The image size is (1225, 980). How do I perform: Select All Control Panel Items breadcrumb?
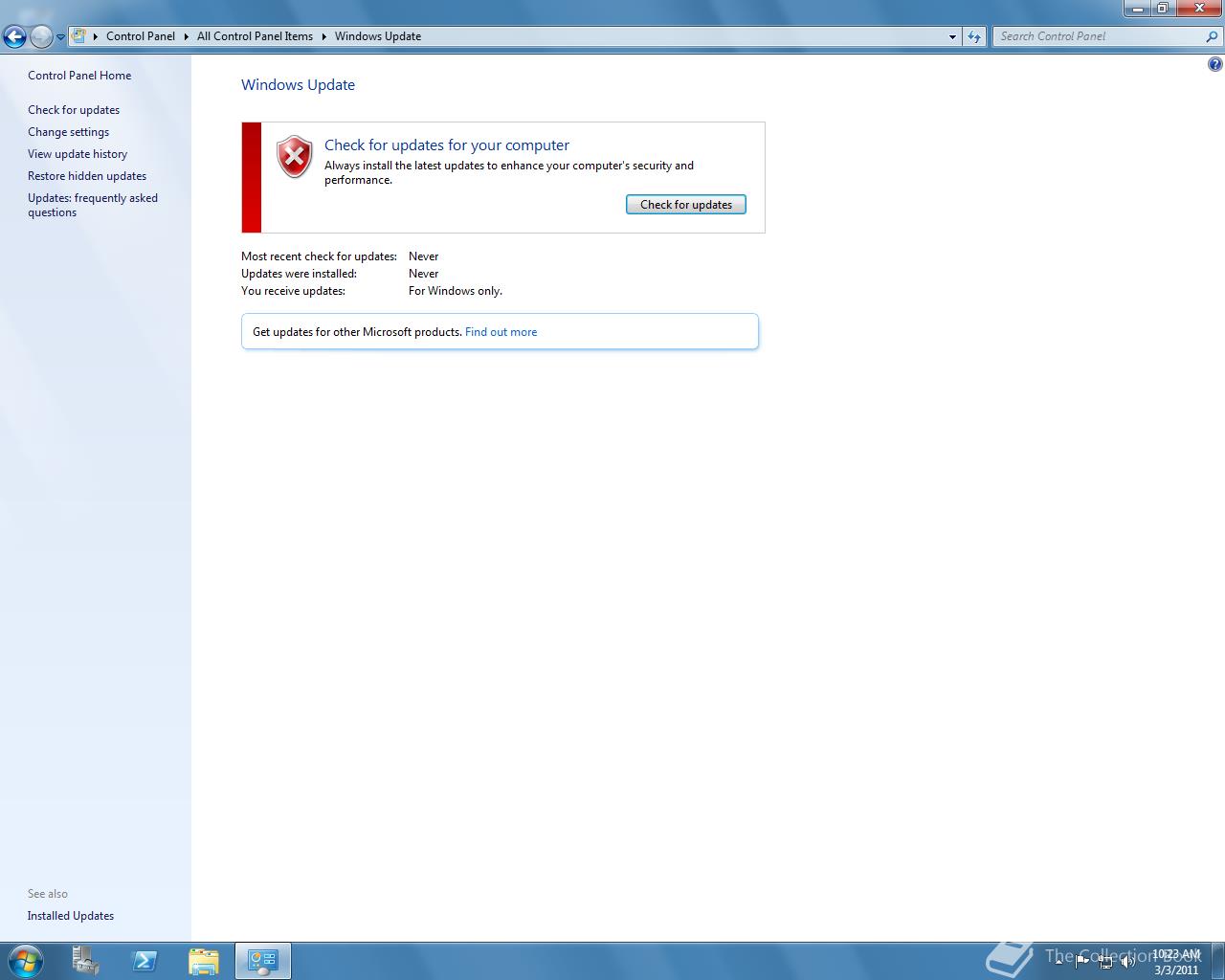[x=255, y=36]
